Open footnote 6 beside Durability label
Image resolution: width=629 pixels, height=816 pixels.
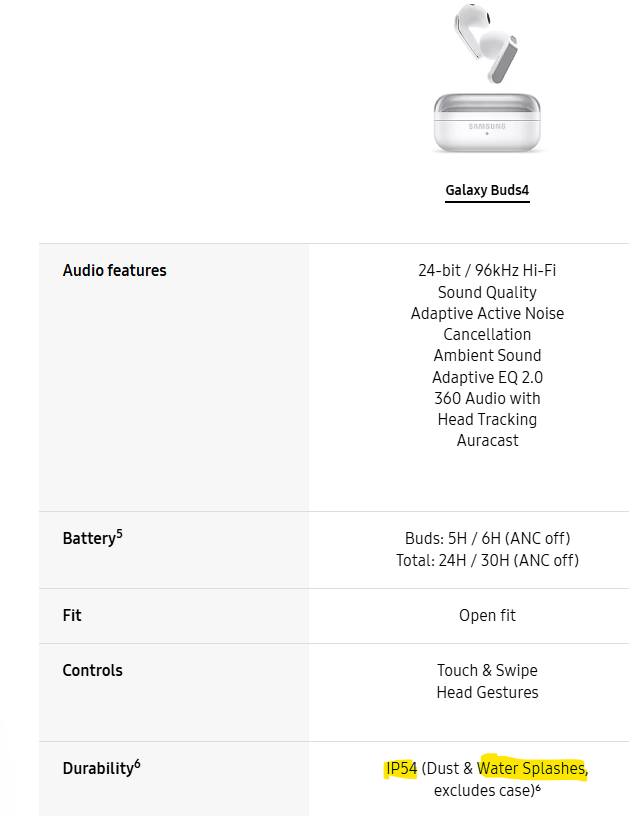(x=137, y=764)
